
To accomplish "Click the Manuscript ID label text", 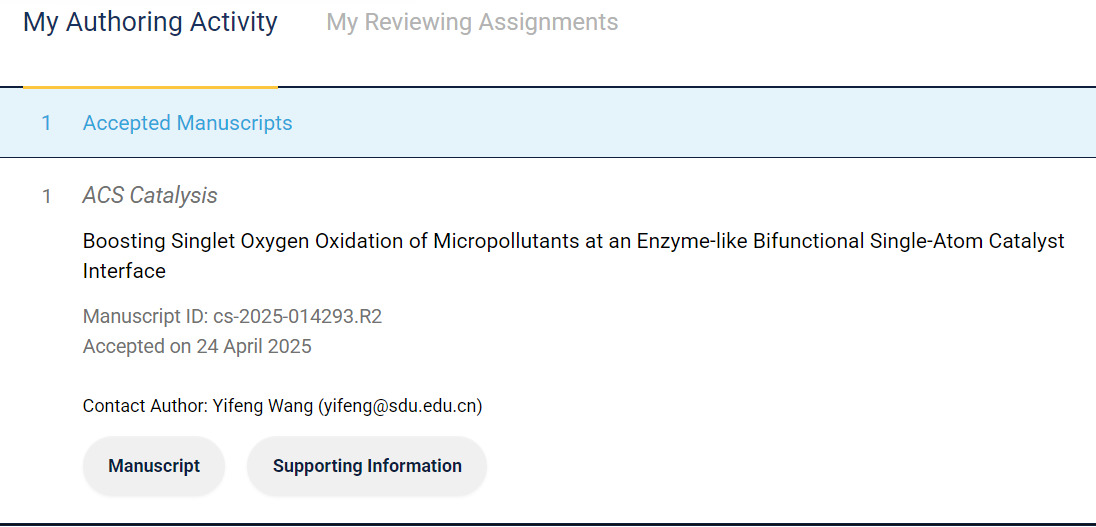I will pyautogui.click(x=146, y=317).
